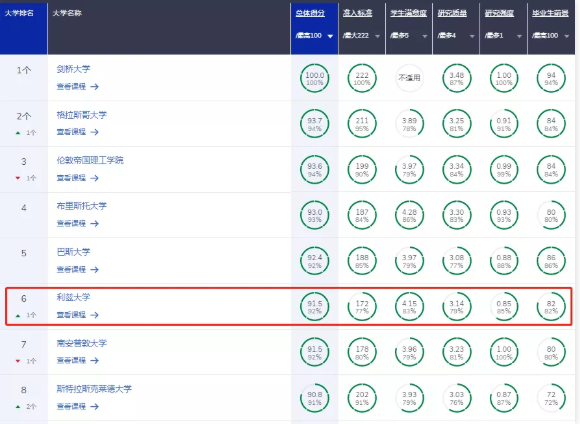The width and height of the screenshot is (580, 424).
Task: Click green up triangle under rank 6
Action: pyautogui.click(x=18, y=315)
